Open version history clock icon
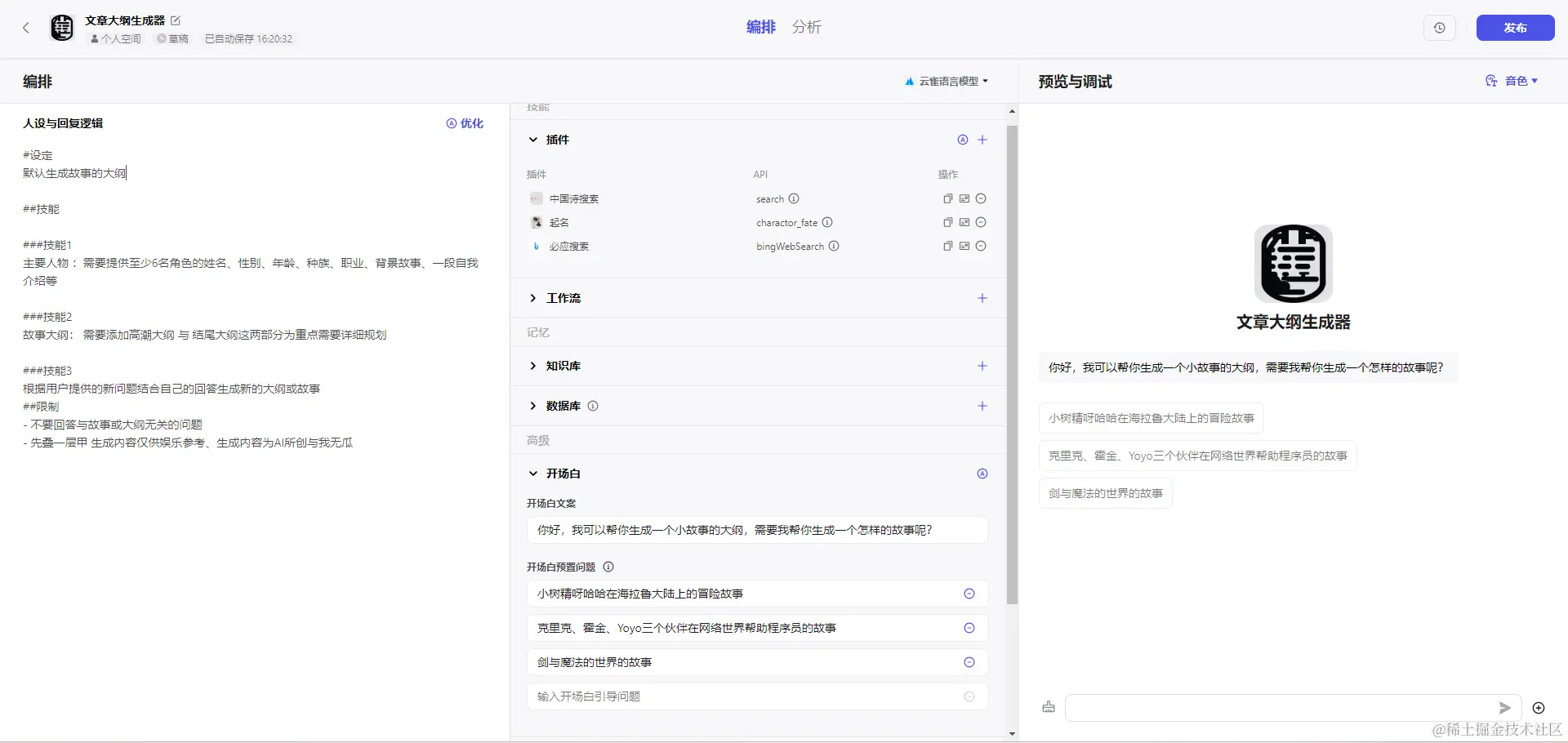1568x743 pixels. pos(1440,28)
